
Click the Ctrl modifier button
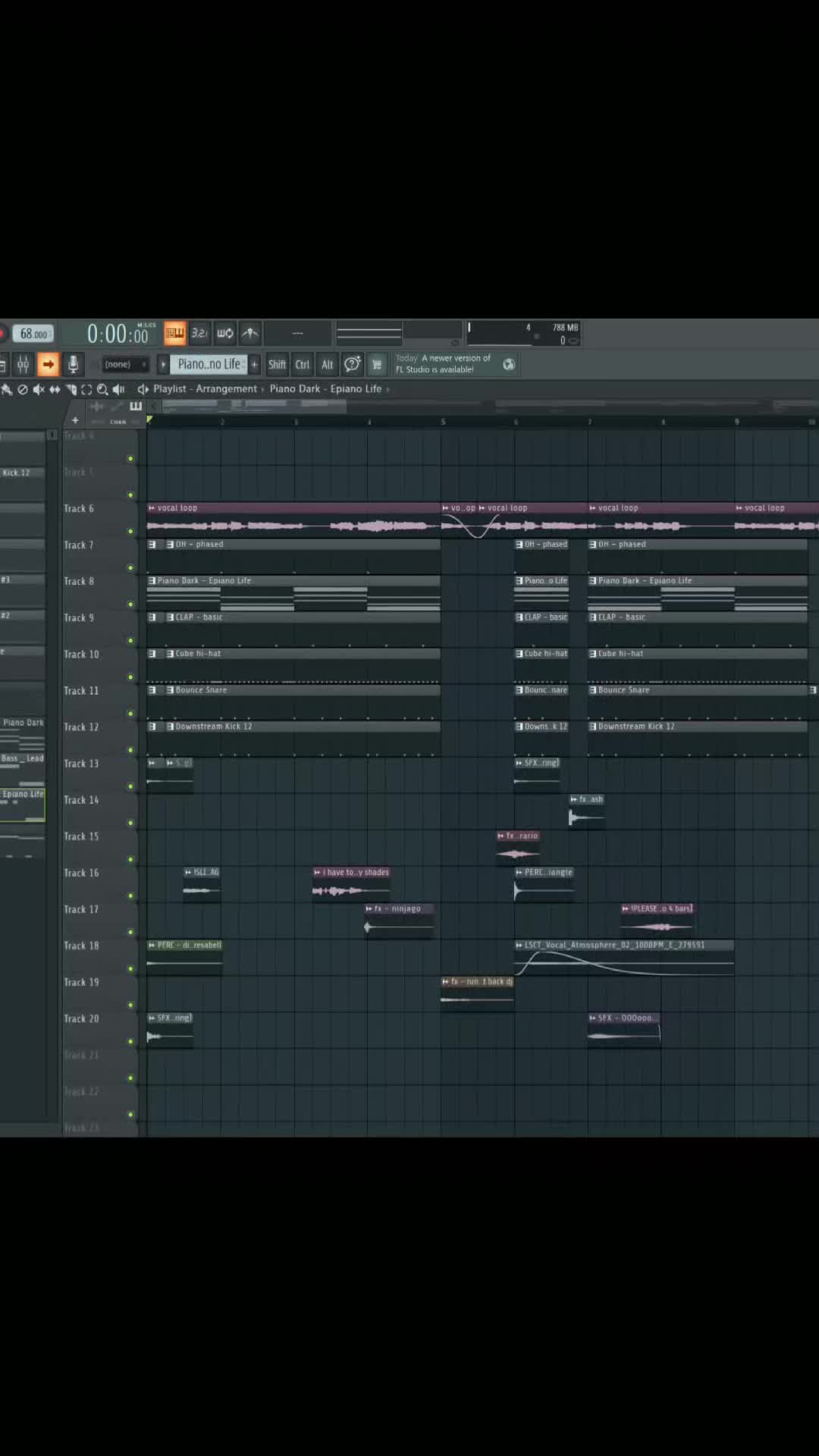pyautogui.click(x=303, y=365)
